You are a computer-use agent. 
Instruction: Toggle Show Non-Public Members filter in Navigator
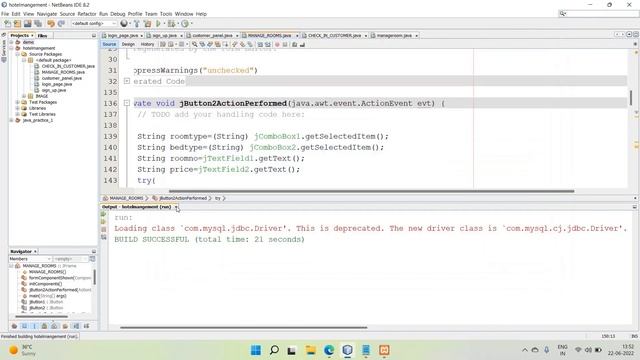(44, 326)
